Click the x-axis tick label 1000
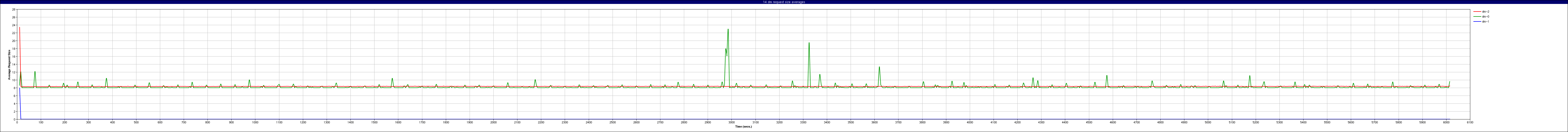 click(255, 122)
